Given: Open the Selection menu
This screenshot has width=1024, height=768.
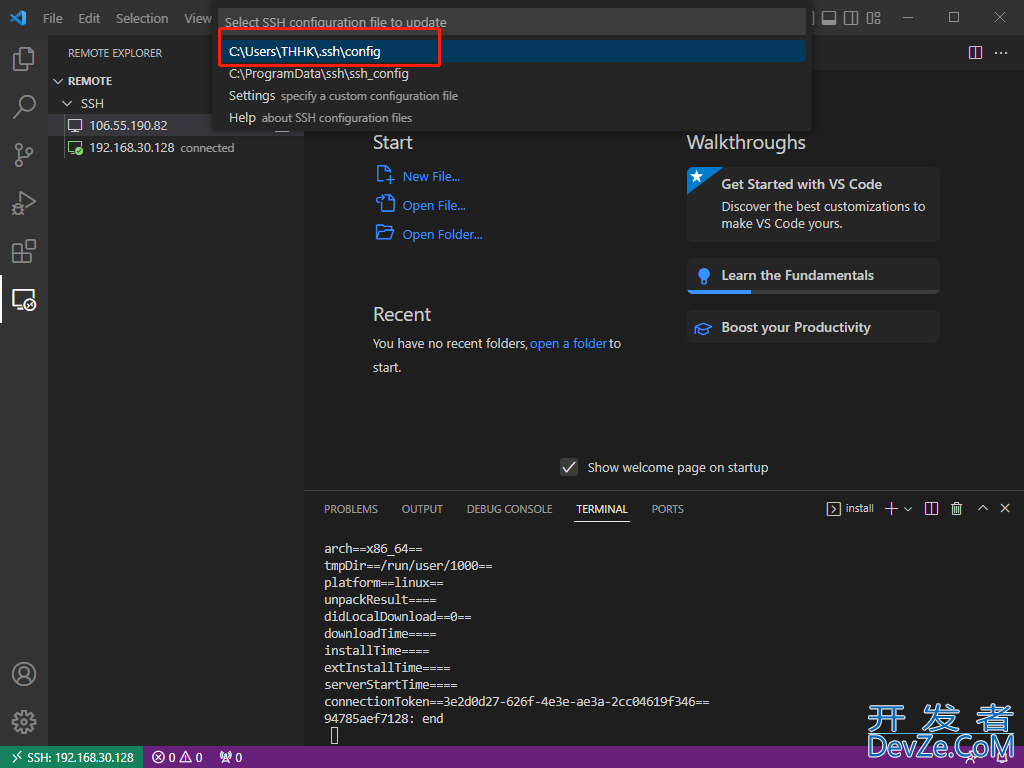Looking at the screenshot, I should (x=142, y=18).
